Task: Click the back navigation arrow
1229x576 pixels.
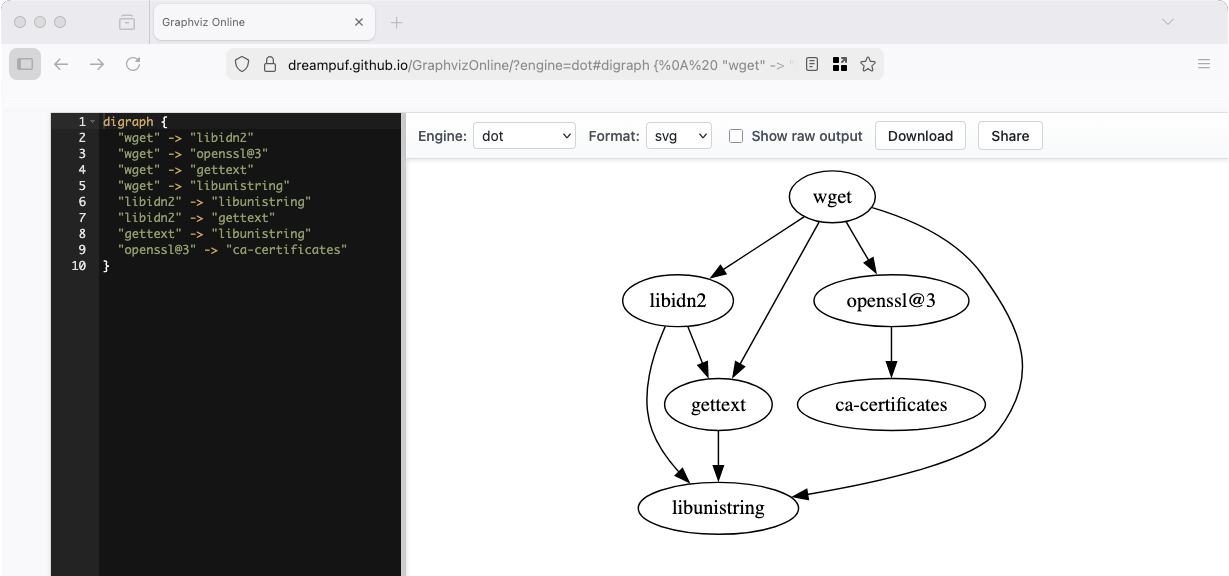Action: (61, 63)
